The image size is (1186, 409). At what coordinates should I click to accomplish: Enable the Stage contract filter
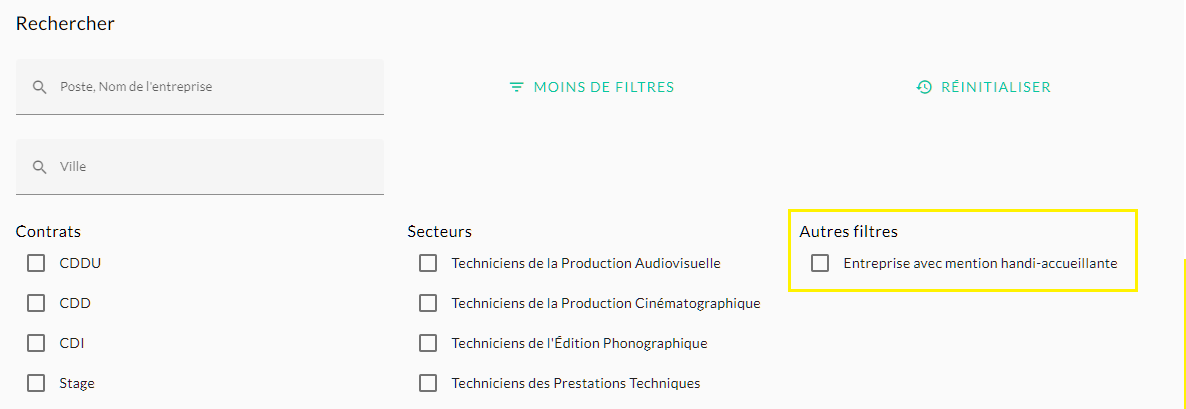36,383
